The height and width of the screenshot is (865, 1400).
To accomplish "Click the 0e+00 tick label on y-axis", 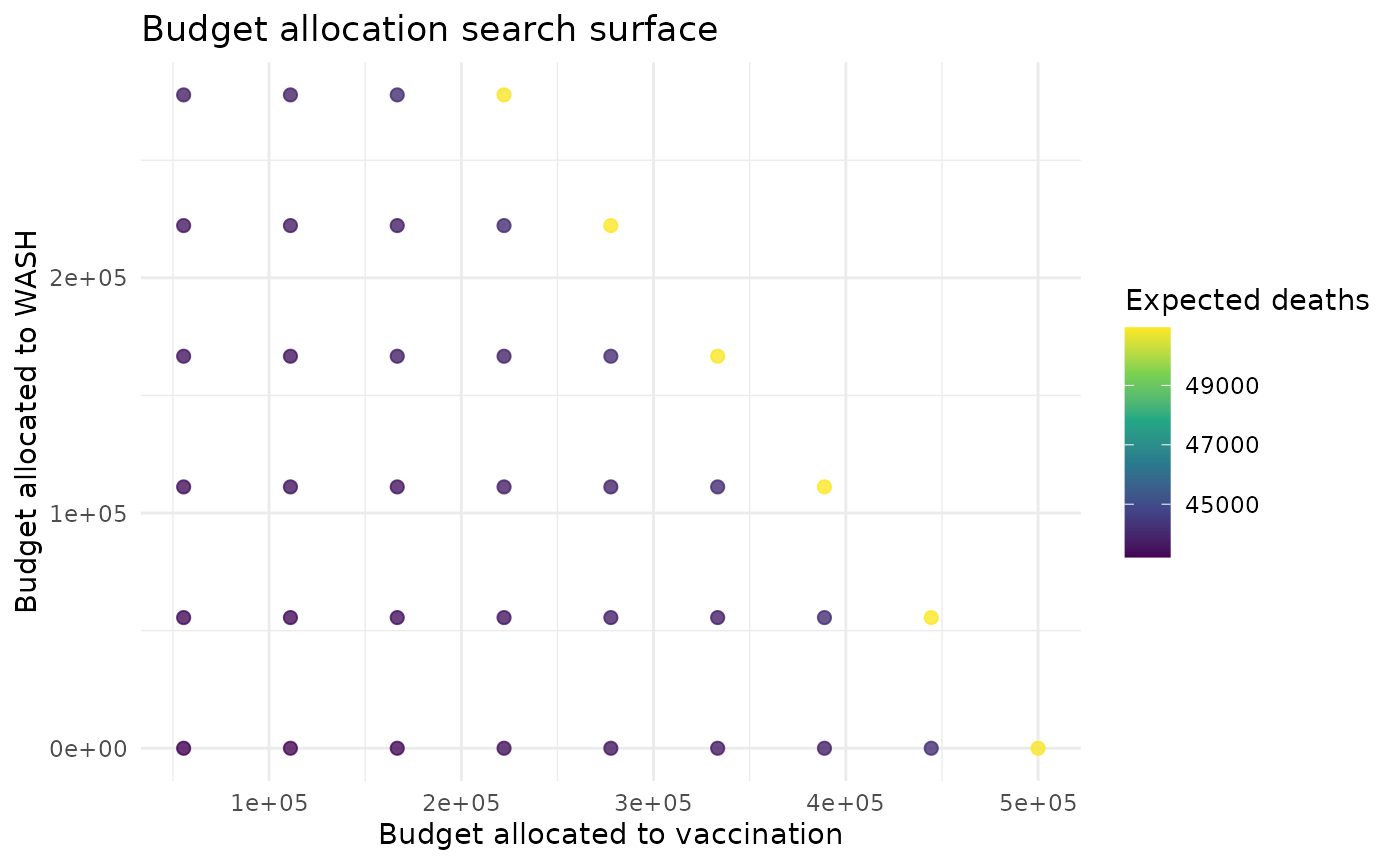I will pyautogui.click(x=90, y=749).
